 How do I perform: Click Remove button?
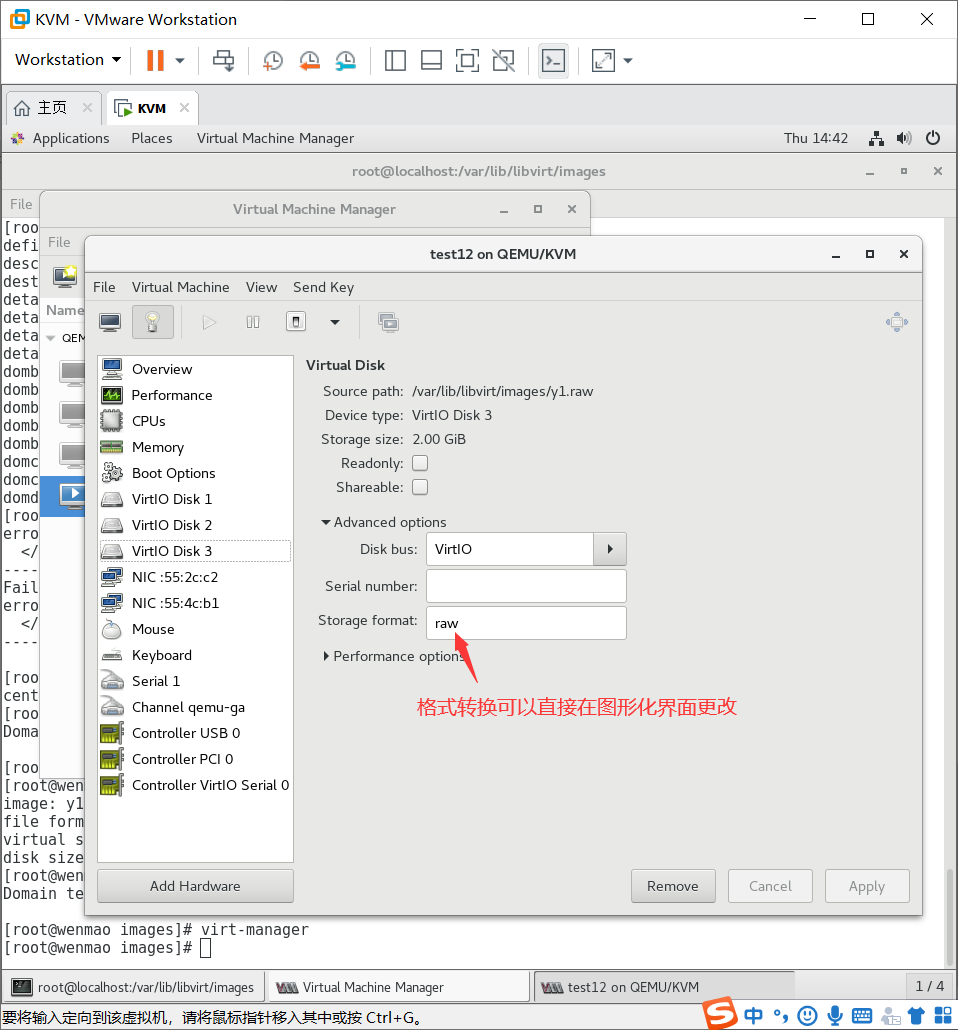coord(673,886)
